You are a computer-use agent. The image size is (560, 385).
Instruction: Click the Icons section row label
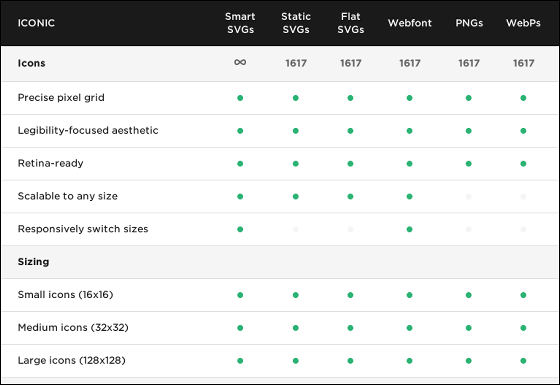(31, 63)
